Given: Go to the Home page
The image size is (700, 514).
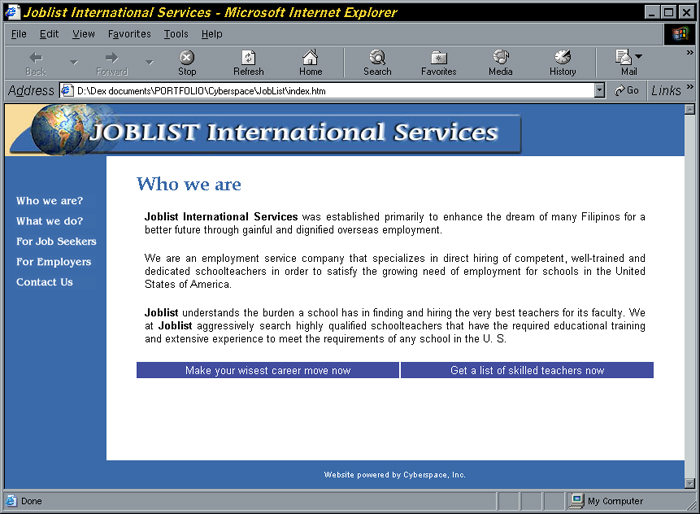Looking at the screenshot, I should pyautogui.click(x=310, y=63).
